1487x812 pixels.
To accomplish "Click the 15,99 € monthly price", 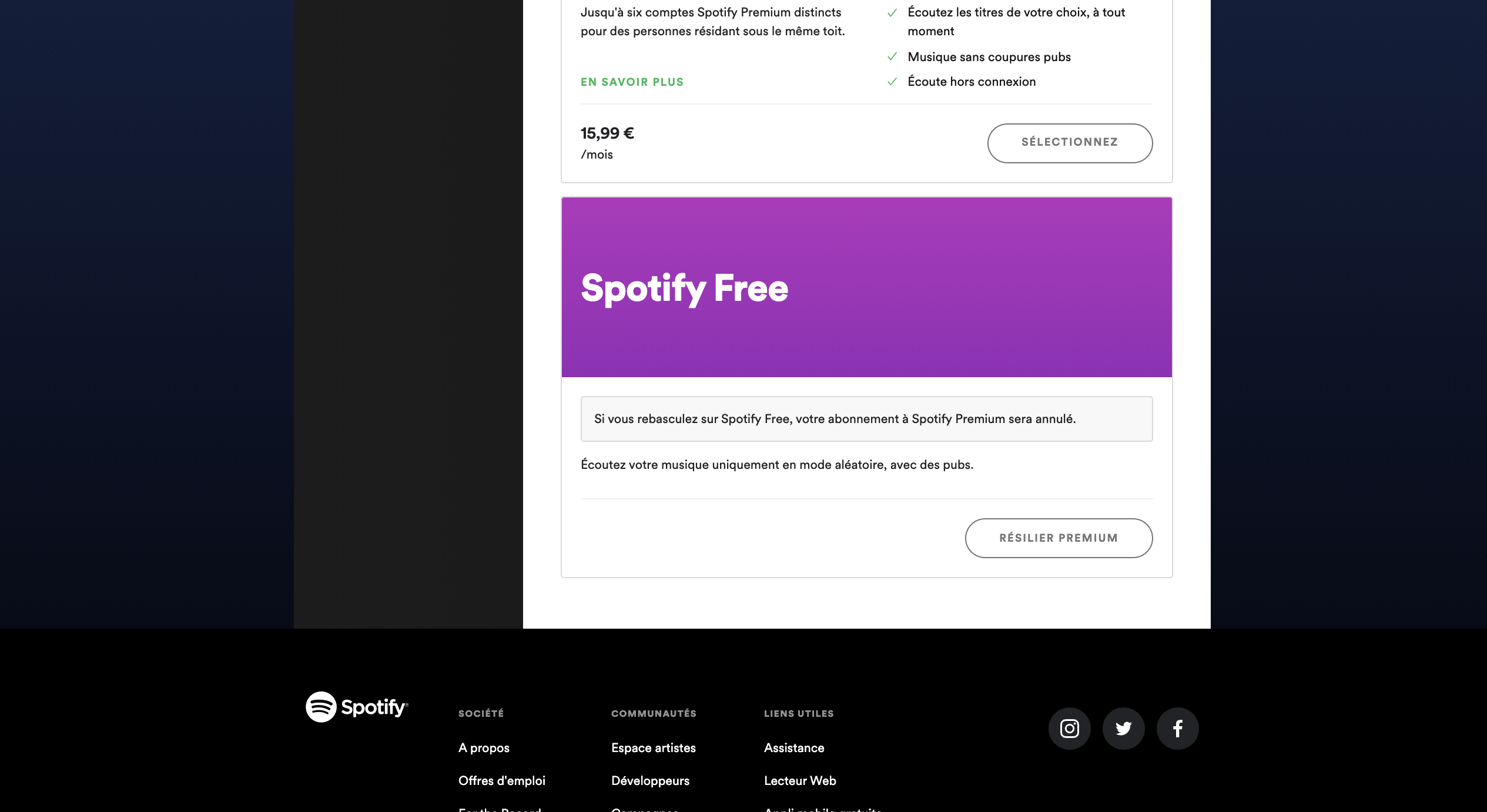I will [607, 133].
